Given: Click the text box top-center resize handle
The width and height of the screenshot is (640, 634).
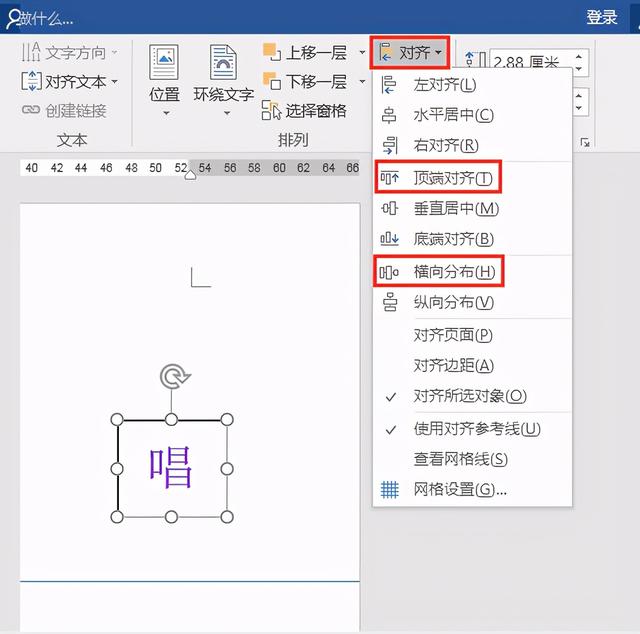Looking at the screenshot, I should point(171,419).
